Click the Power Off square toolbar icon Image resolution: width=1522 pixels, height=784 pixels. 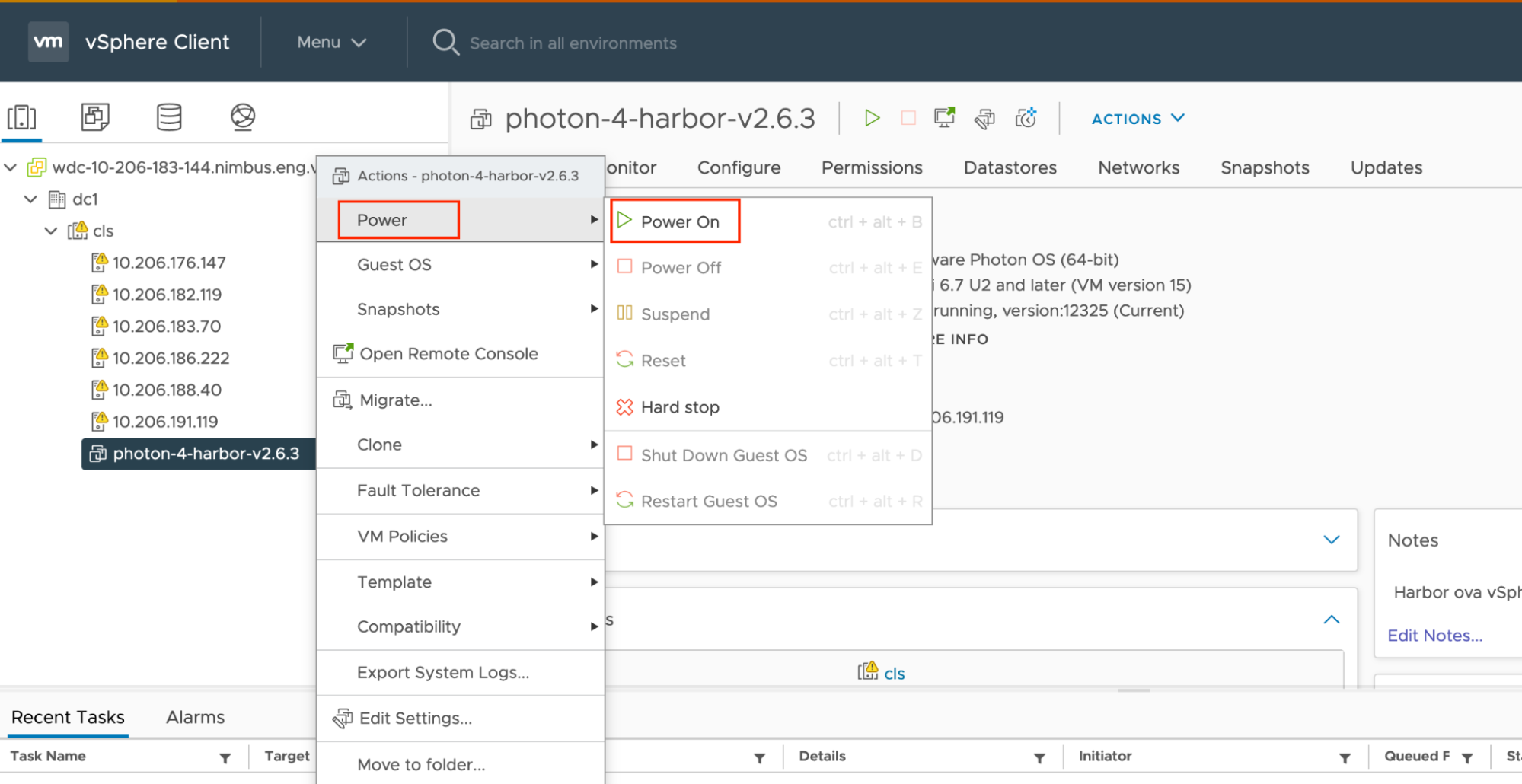908,118
